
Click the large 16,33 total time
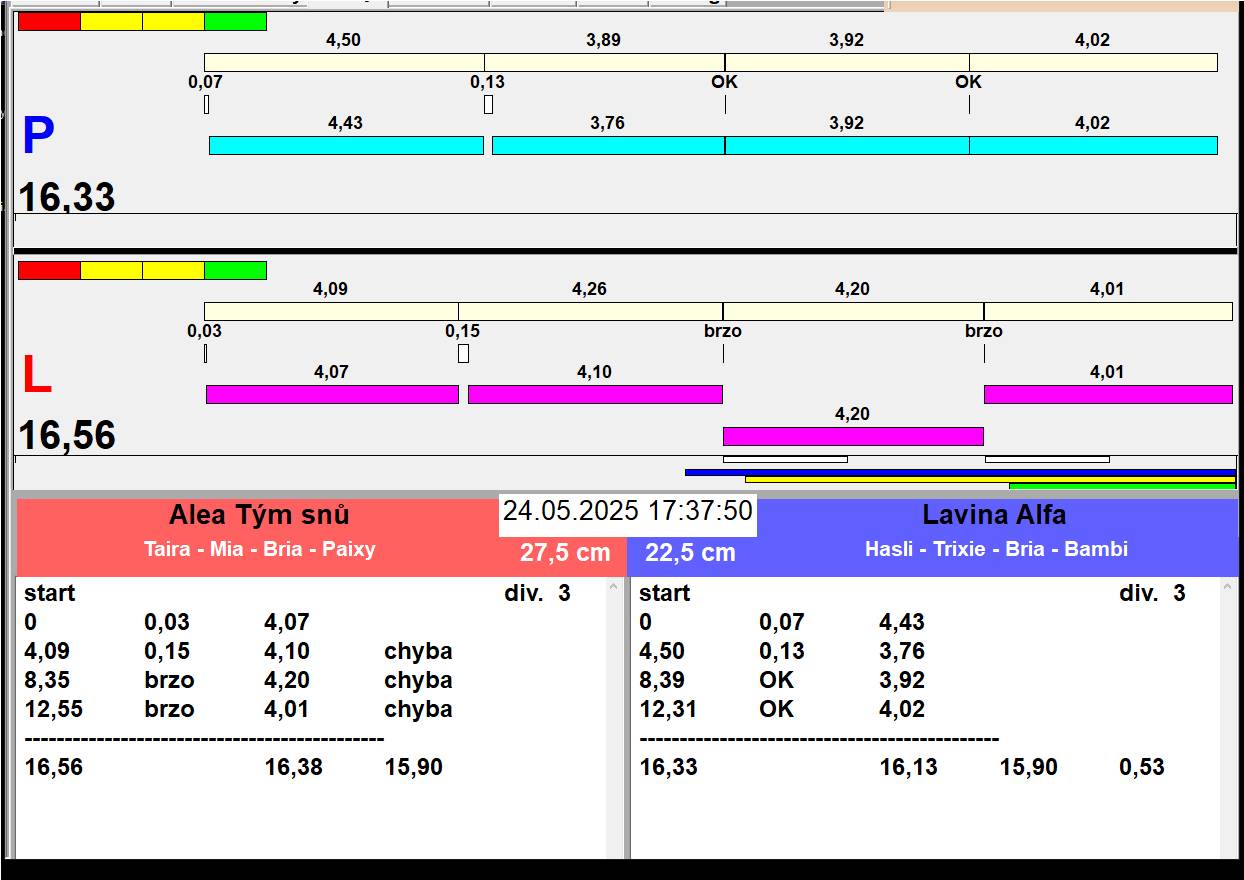click(x=67, y=196)
